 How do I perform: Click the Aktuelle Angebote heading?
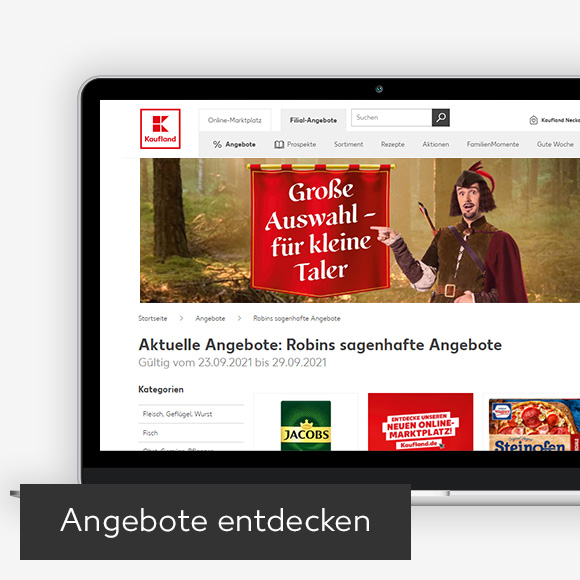coord(320,345)
